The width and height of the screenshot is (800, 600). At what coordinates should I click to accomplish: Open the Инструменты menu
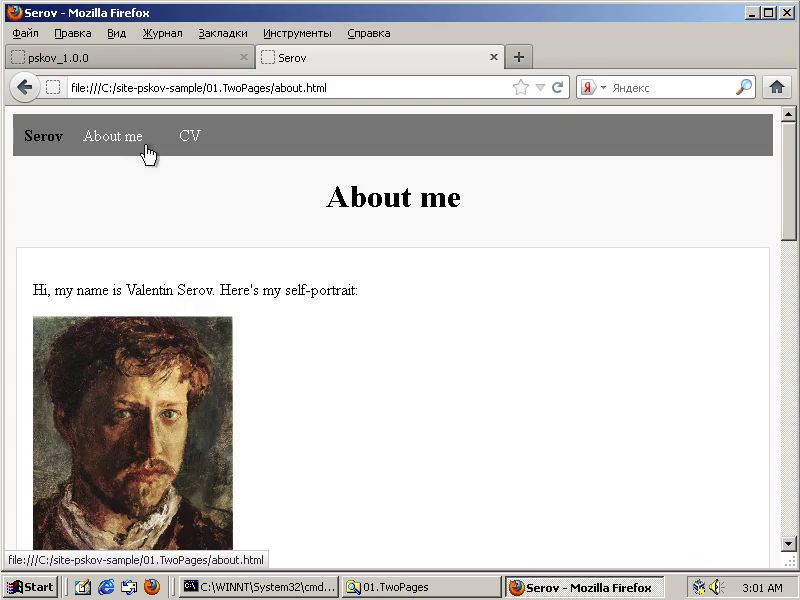pos(297,33)
